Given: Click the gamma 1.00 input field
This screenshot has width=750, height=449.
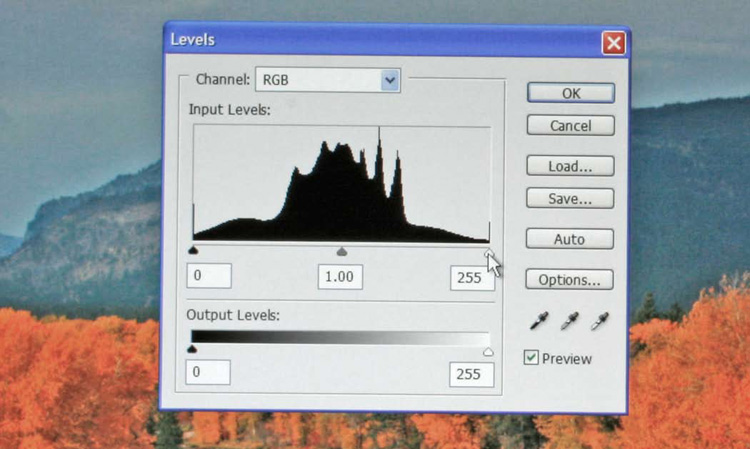Looking at the screenshot, I should pyautogui.click(x=340, y=276).
